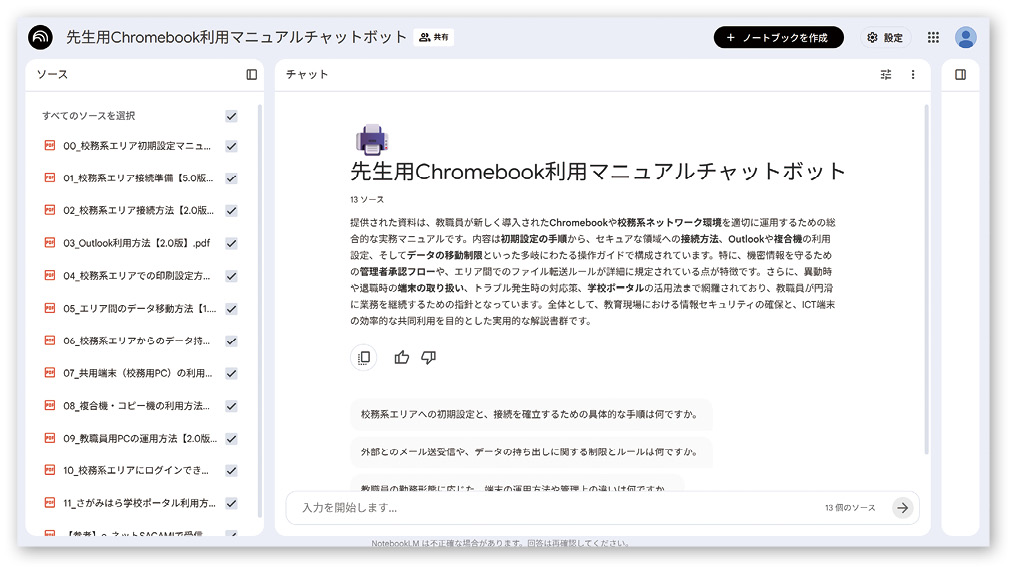This screenshot has width=1014, height=571.
Task: Expand the right-side studio panel
Action: [x=960, y=75]
